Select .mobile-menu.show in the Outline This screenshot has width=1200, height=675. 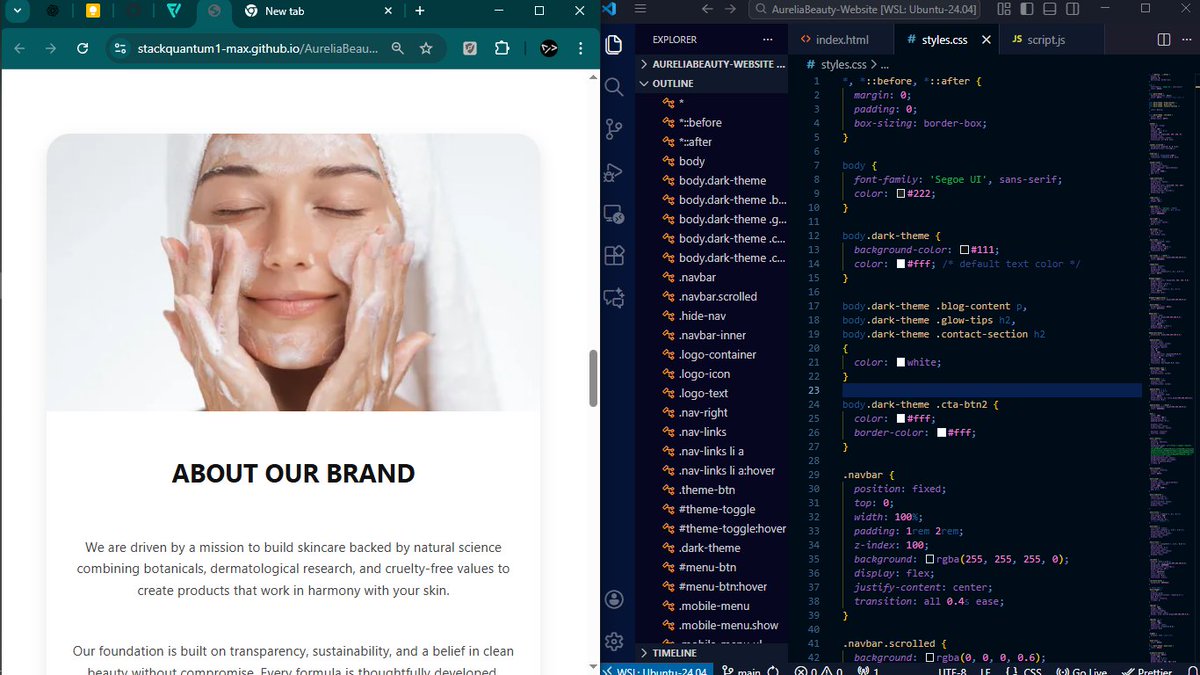(728, 625)
